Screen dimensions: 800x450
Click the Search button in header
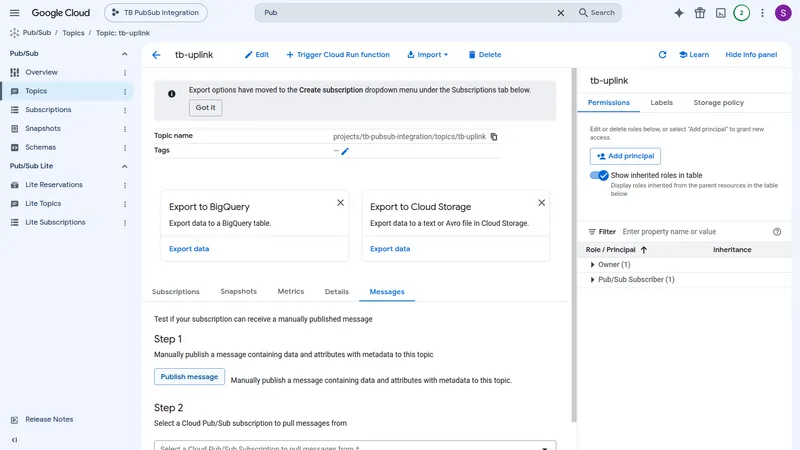point(596,13)
